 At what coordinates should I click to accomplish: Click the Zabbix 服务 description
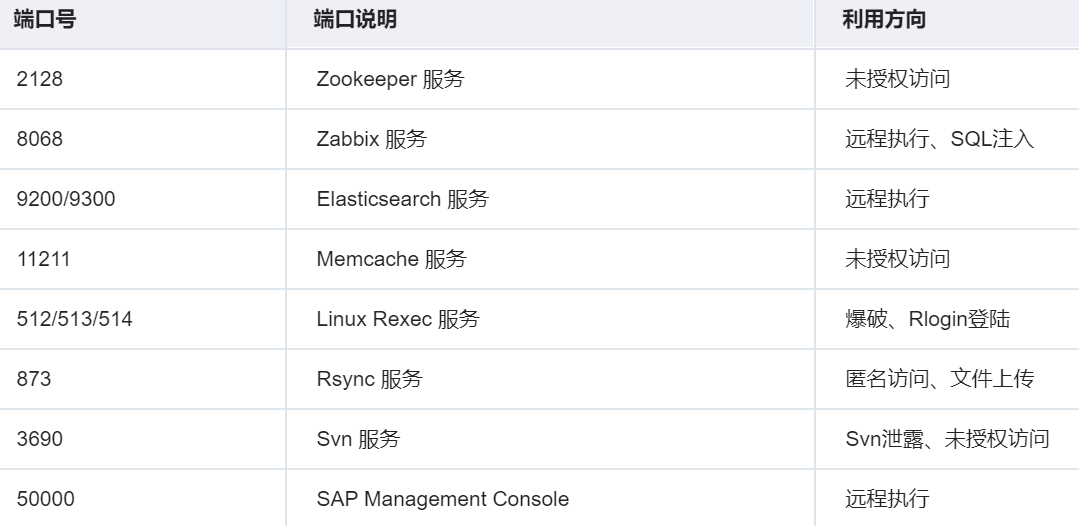click(372, 139)
